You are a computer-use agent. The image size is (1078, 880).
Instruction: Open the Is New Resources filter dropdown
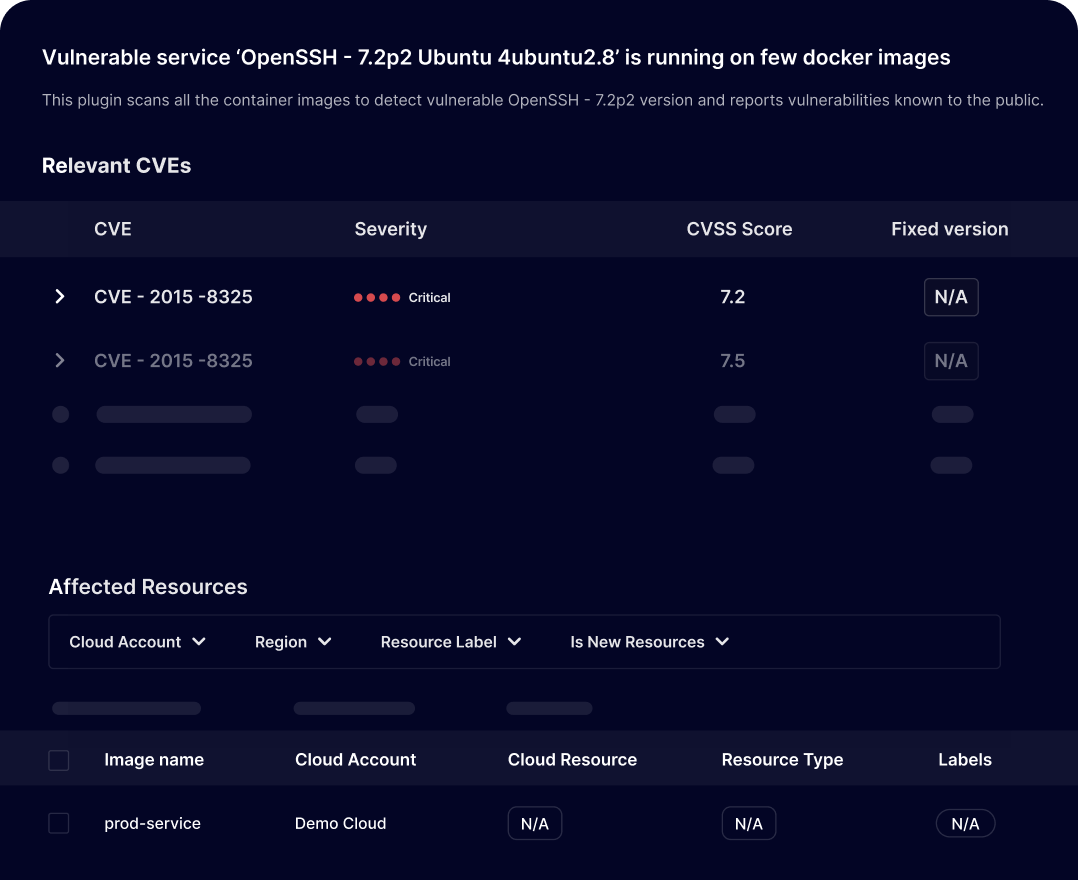pyautogui.click(x=649, y=642)
